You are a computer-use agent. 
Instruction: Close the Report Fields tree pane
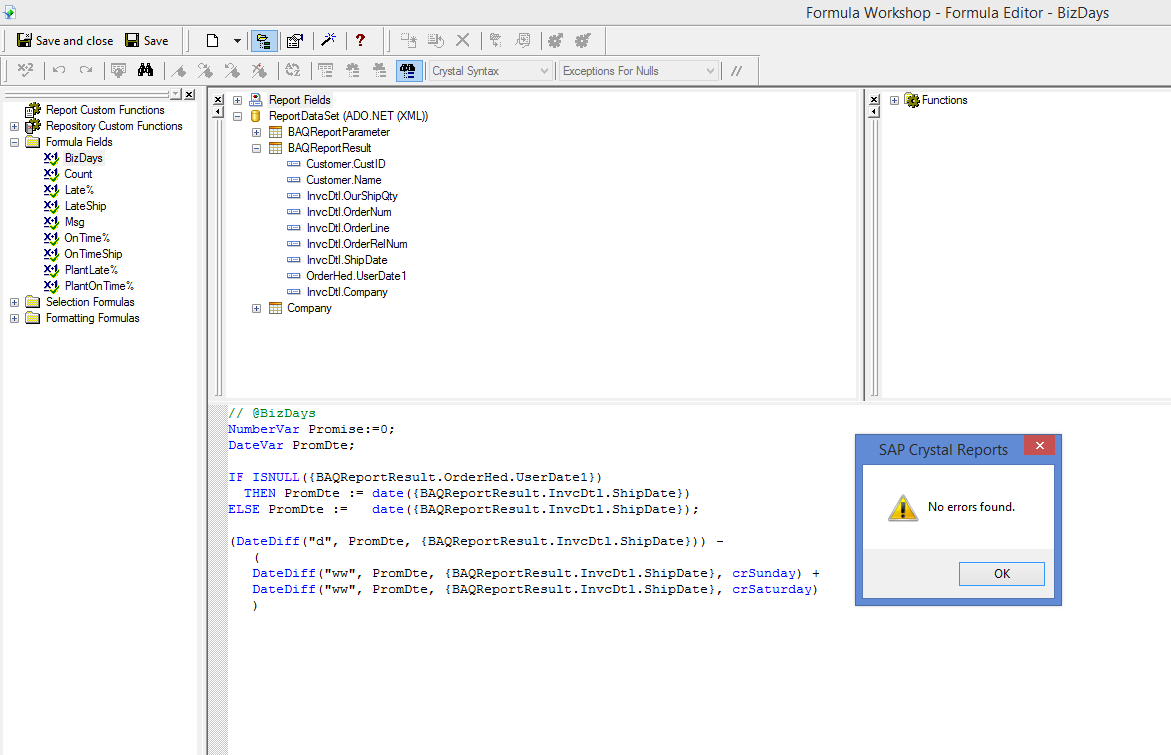pos(218,99)
